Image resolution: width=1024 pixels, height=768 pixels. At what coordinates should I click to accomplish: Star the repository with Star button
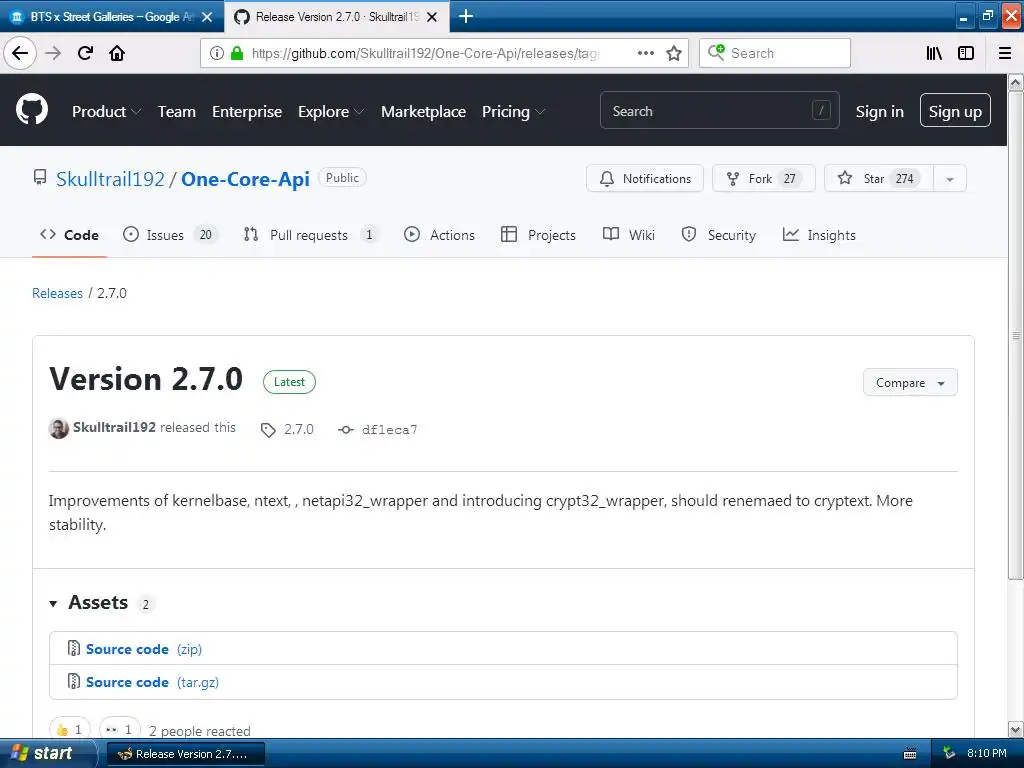pos(879,179)
